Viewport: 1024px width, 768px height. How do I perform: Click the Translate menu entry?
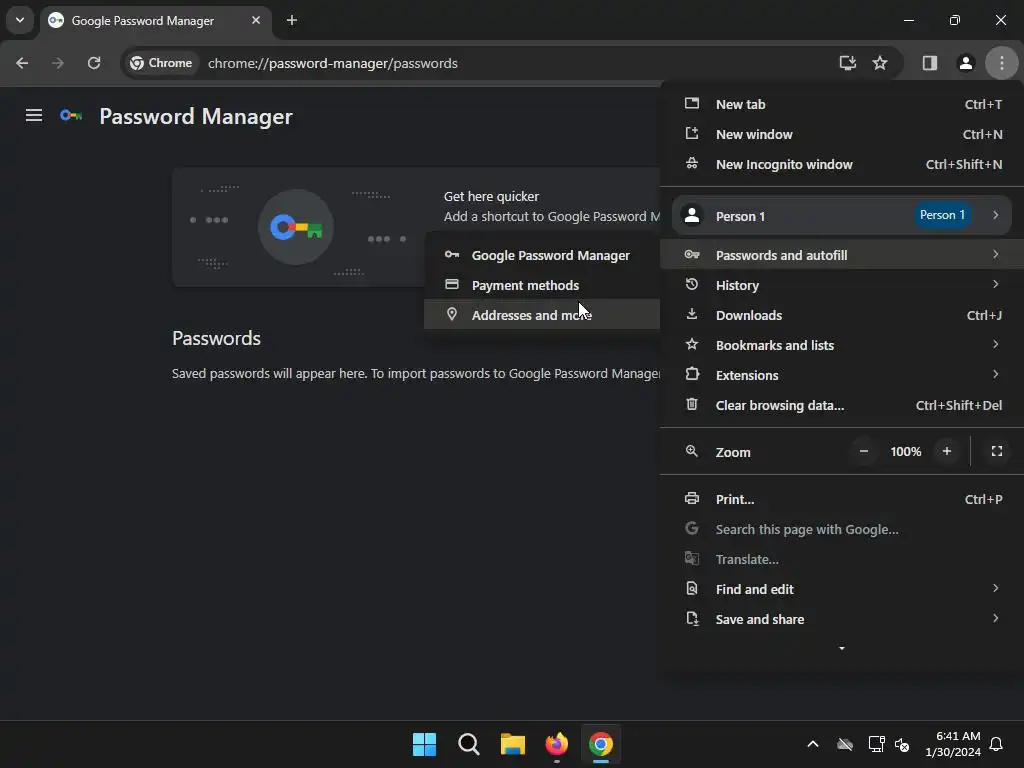(x=842, y=560)
